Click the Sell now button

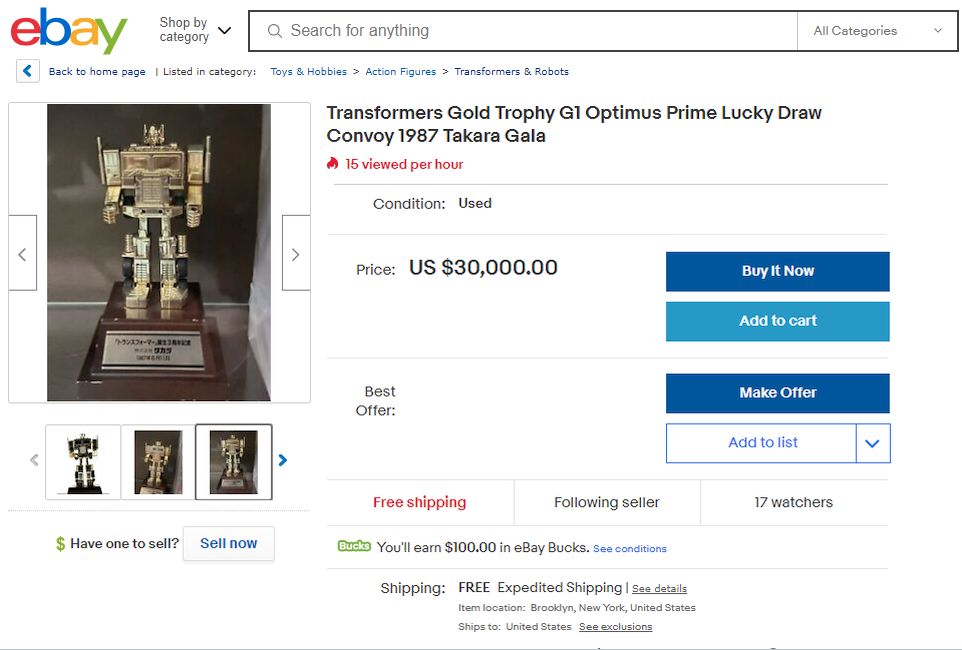pos(228,543)
